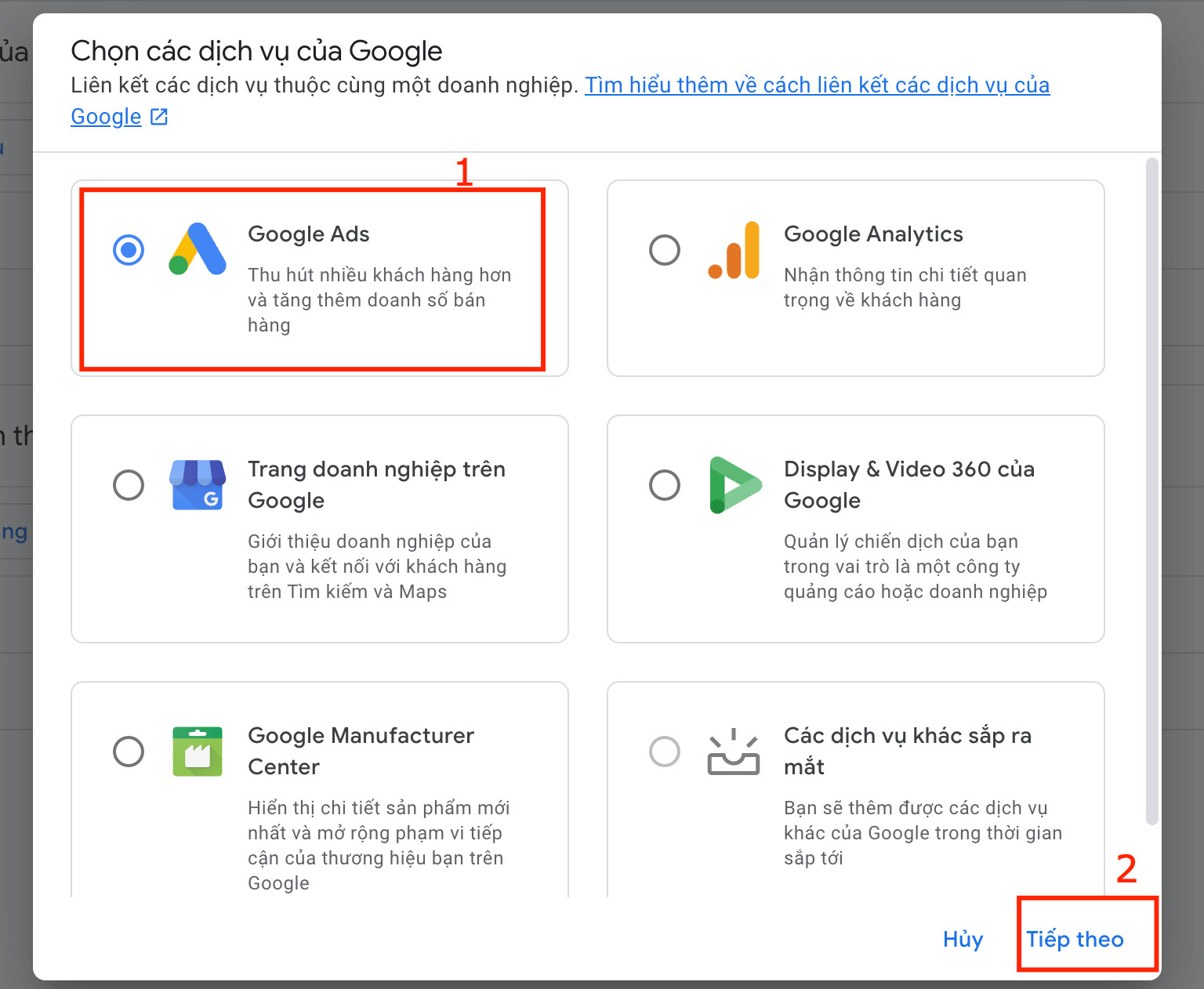Image resolution: width=1204 pixels, height=989 pixels.
Task: Click the Thu hút nhiều khách hàng hơn description
Action: tap(379, 300)
